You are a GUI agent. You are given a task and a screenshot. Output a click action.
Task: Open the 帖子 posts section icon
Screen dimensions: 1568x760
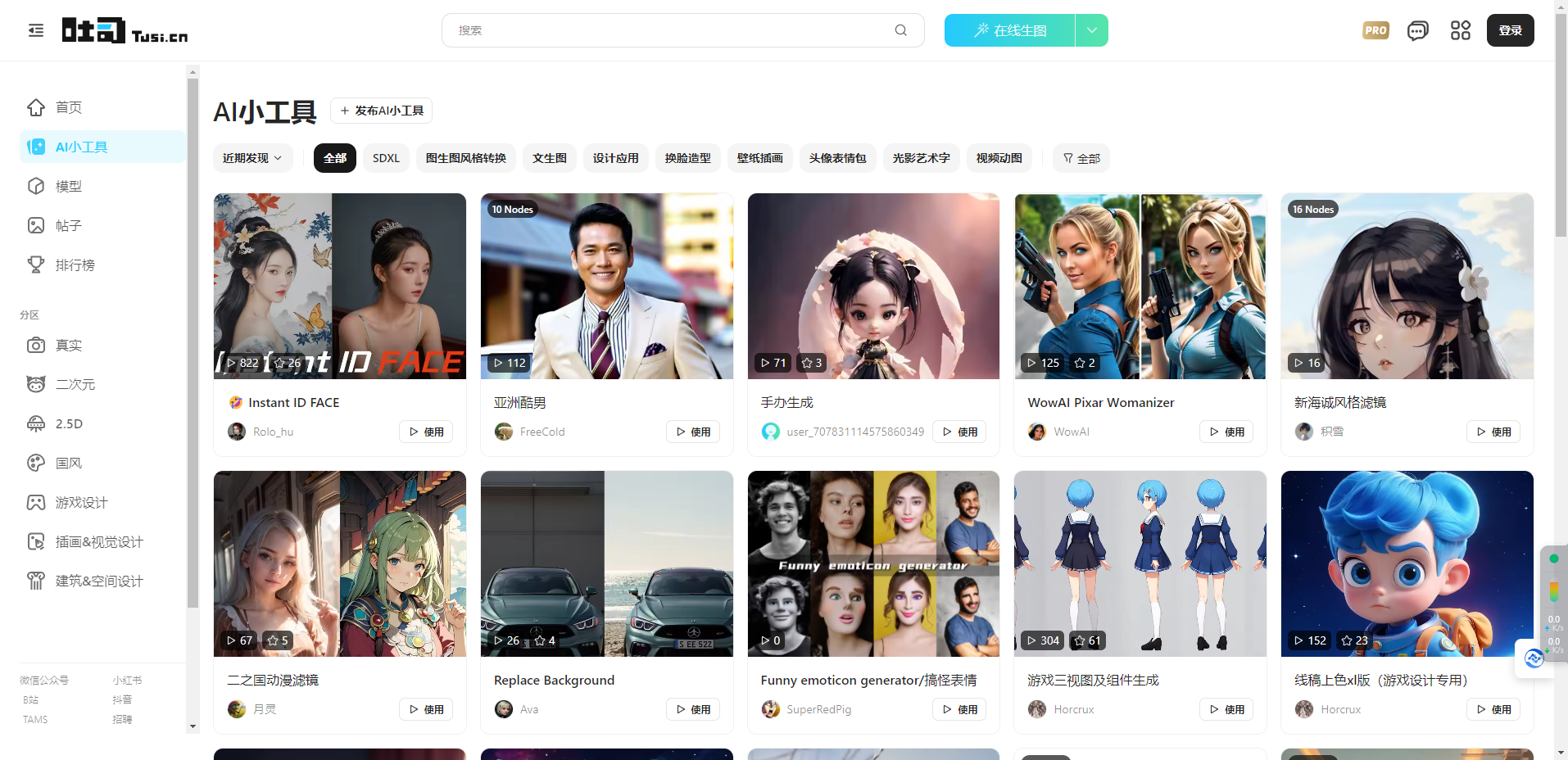click(x=36, y=225)
